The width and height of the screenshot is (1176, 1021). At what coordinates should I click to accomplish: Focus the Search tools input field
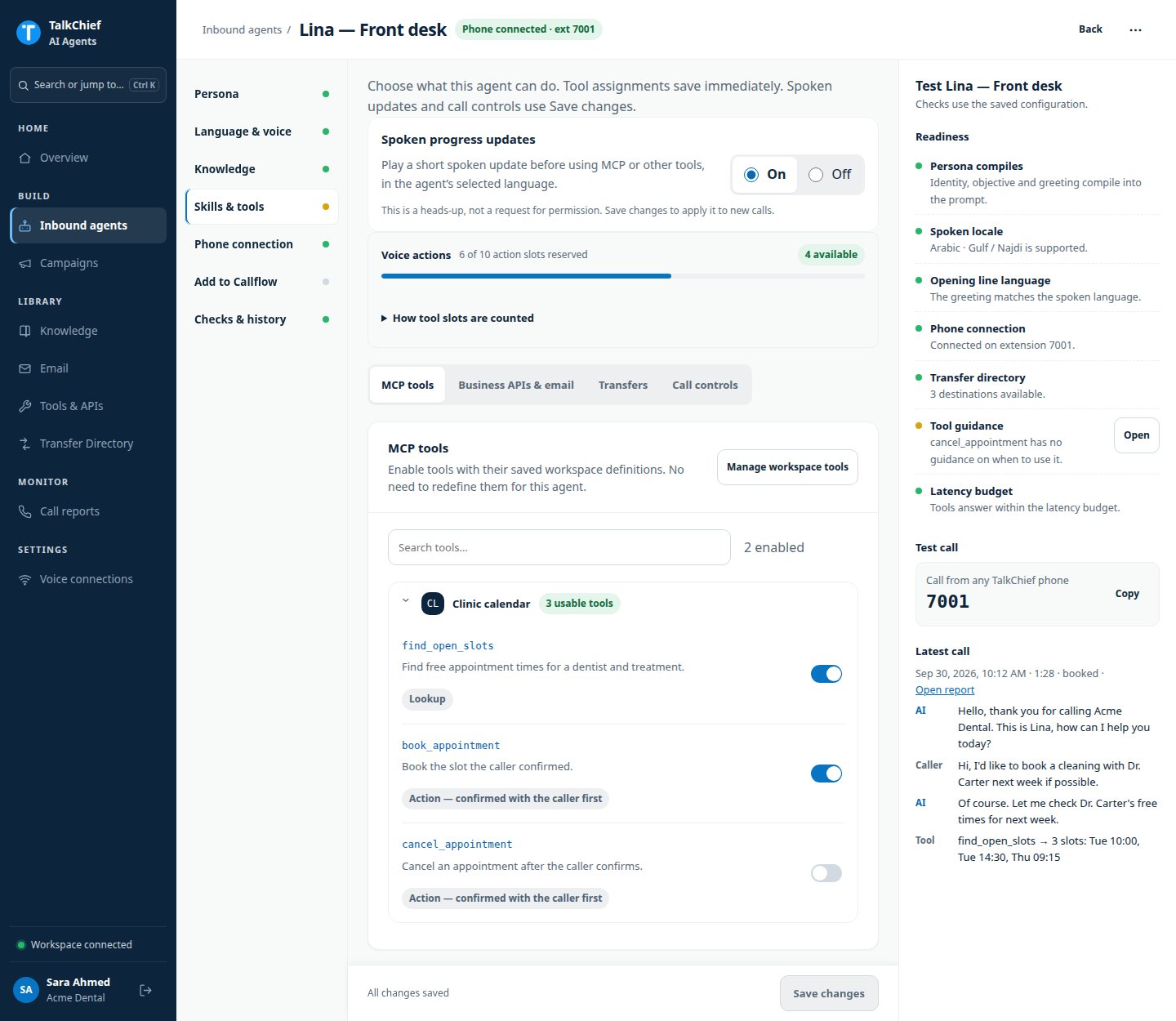point(559,547)
